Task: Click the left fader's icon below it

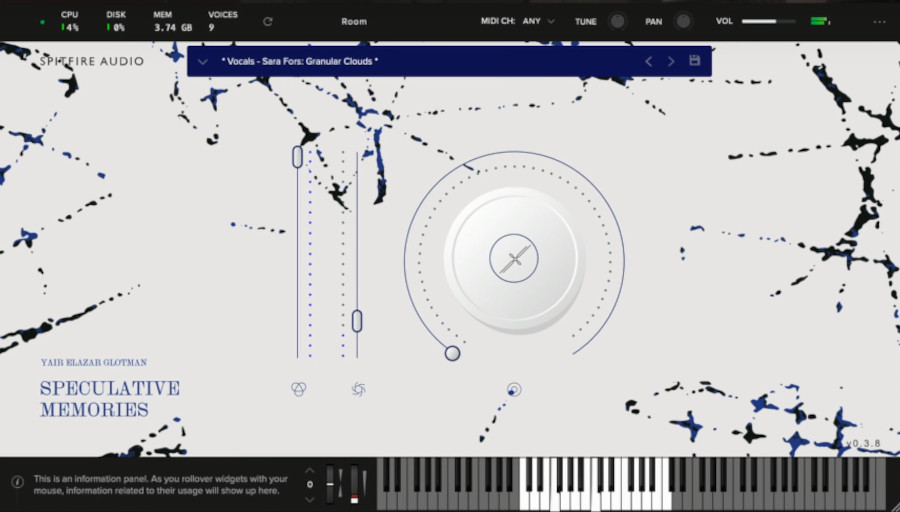Action: pos(298,389)
